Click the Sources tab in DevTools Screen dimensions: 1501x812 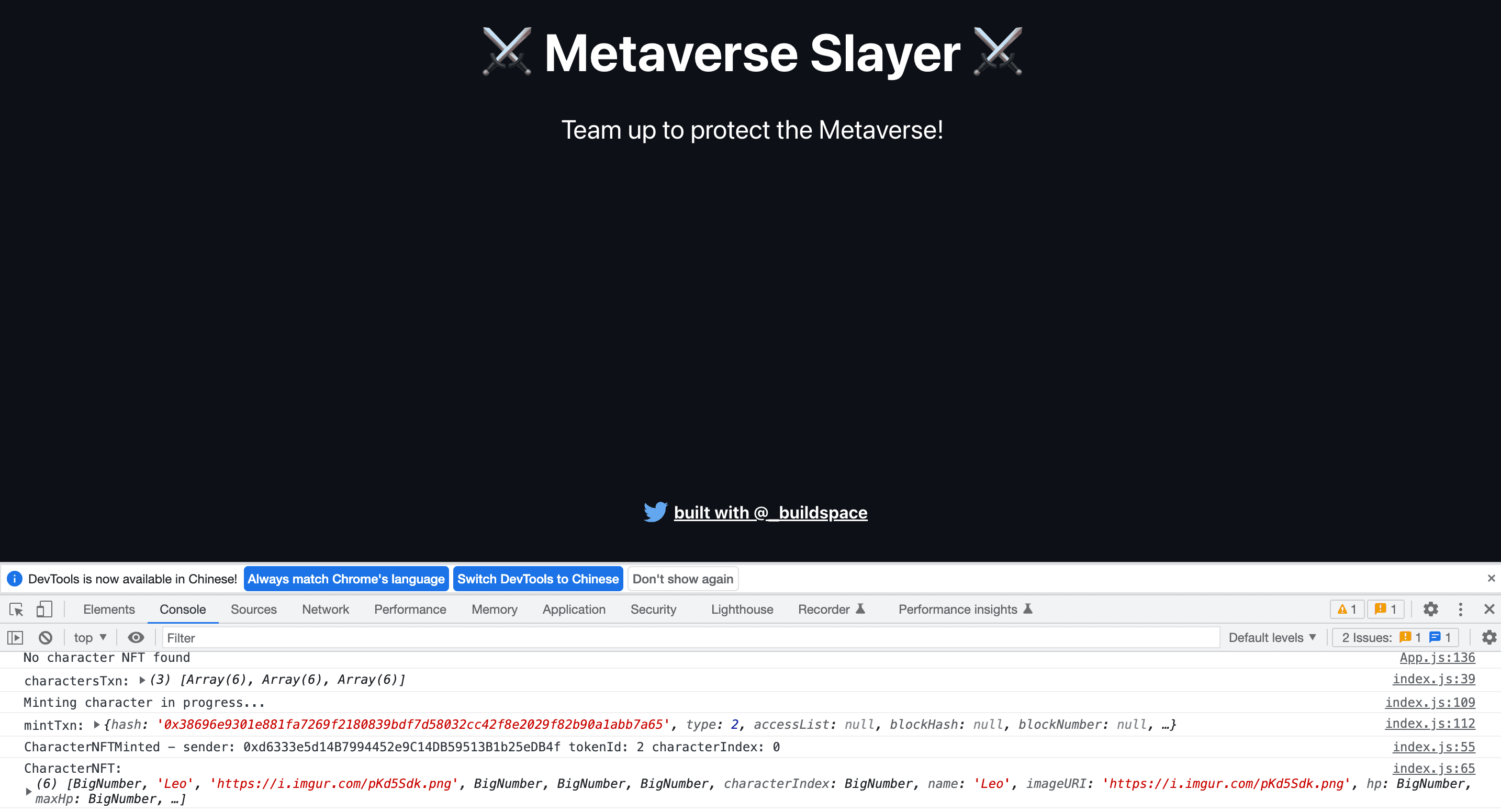click(252, 609)
